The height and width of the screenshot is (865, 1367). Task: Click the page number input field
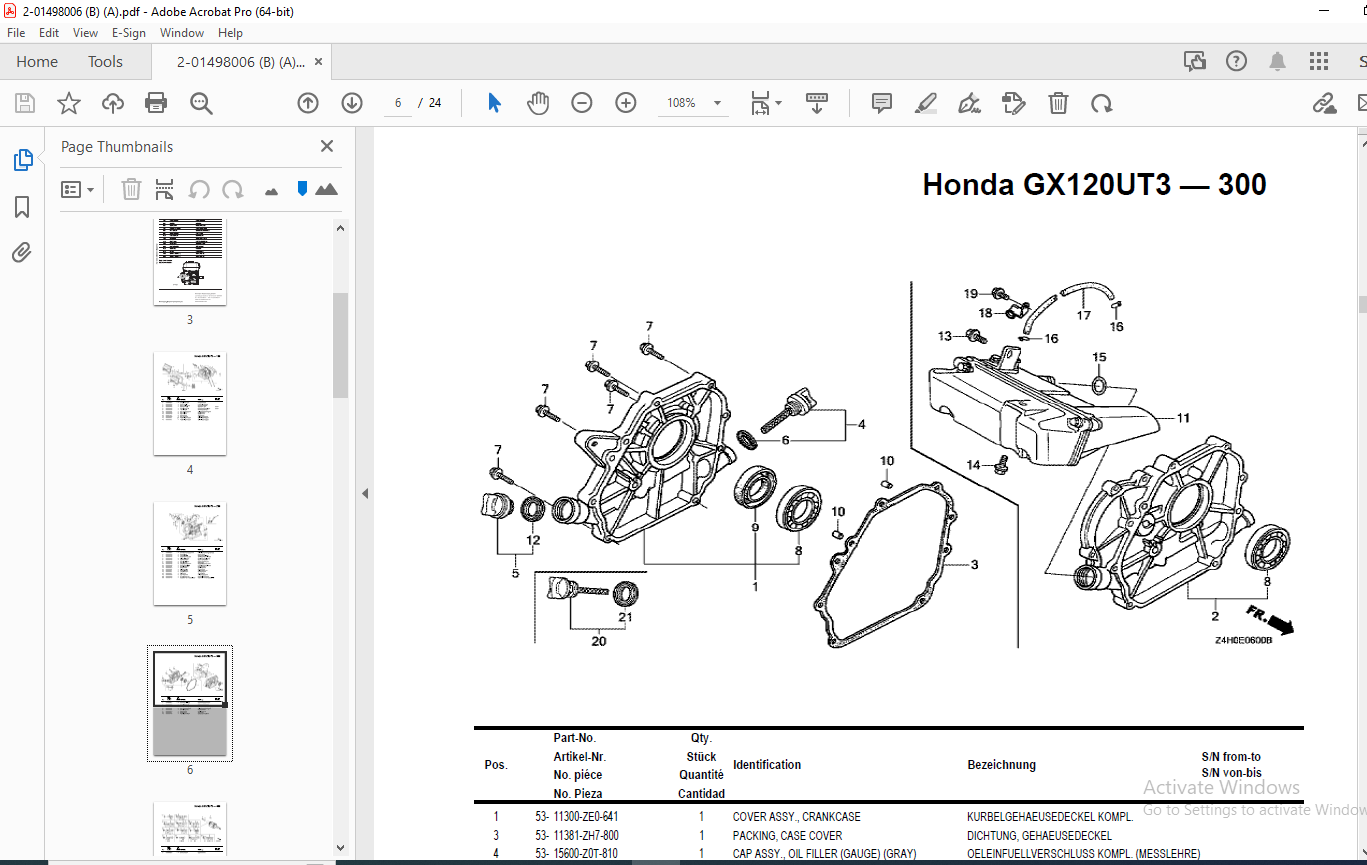click(398, 103)
